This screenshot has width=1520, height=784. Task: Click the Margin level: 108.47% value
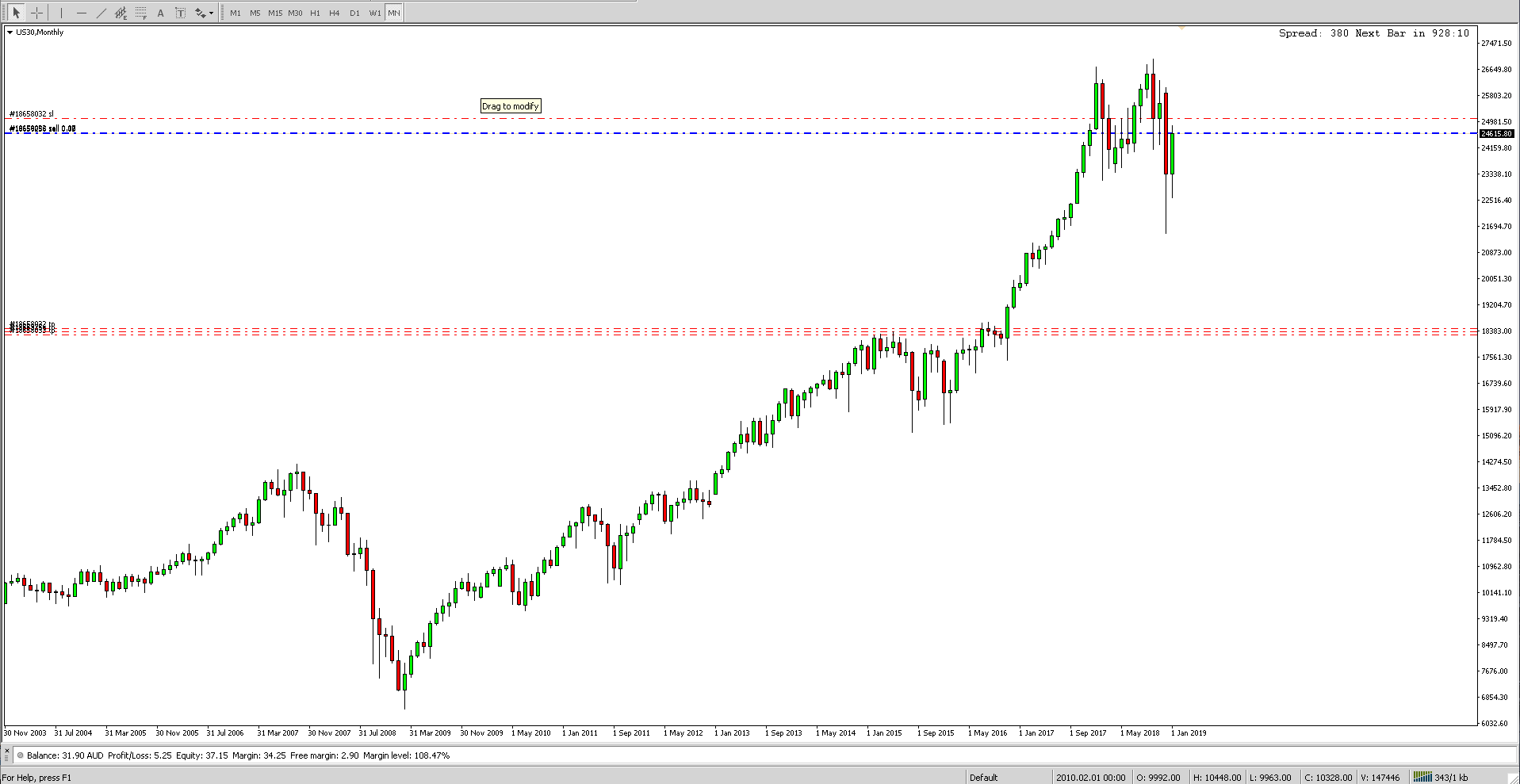407,755
